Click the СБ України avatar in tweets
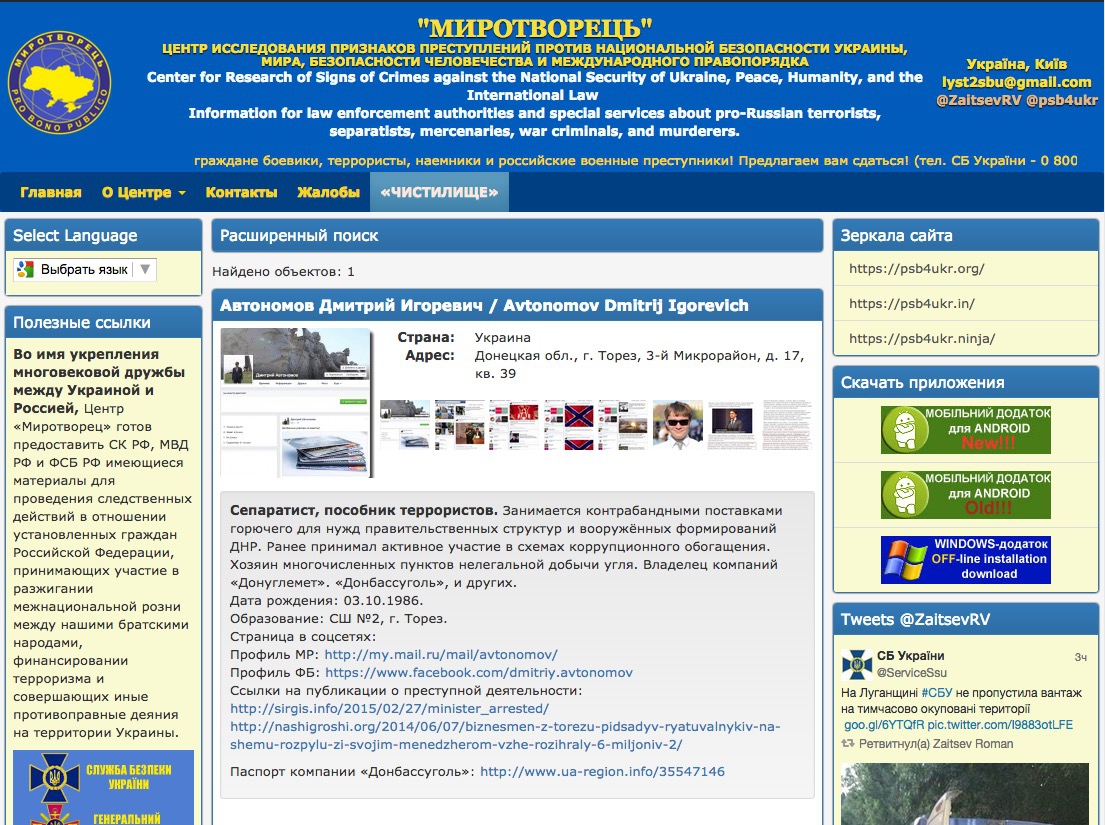 pyautogui.click(x=856, y=664)
